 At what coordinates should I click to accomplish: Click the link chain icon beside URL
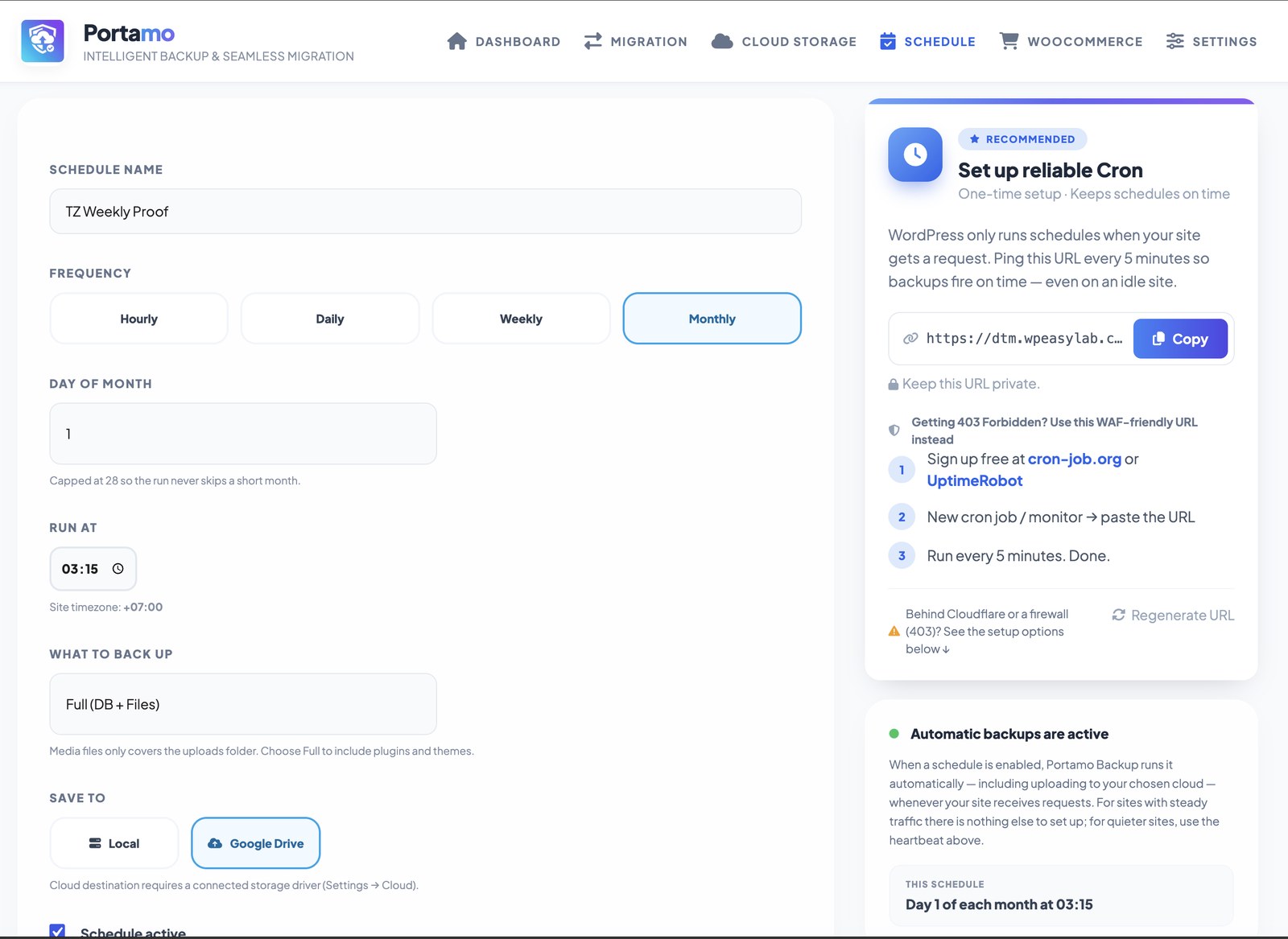coord(910,339)
